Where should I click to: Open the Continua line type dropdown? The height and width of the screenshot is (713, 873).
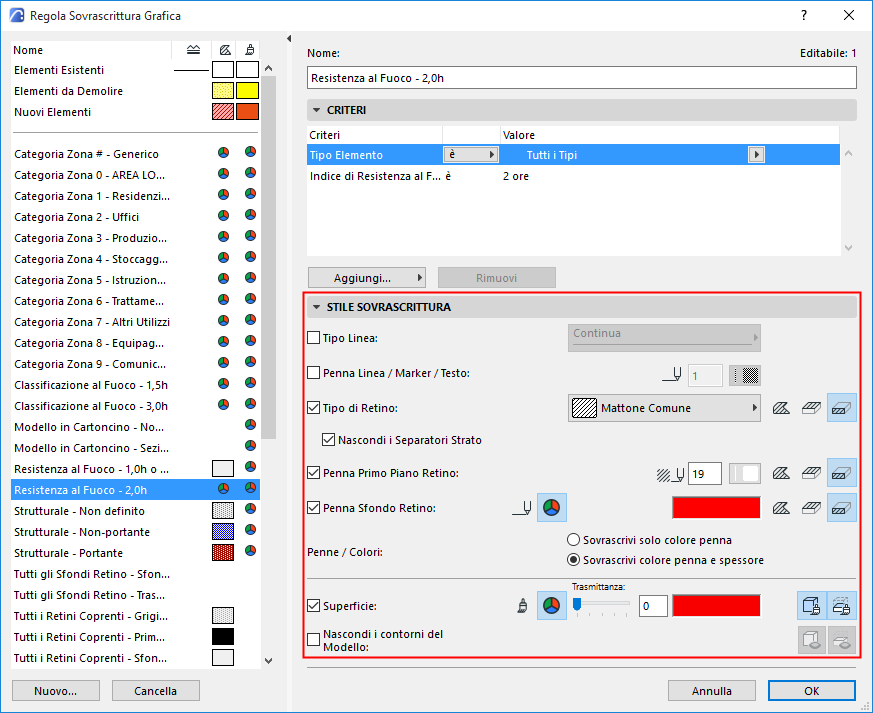tap(664, 338)
